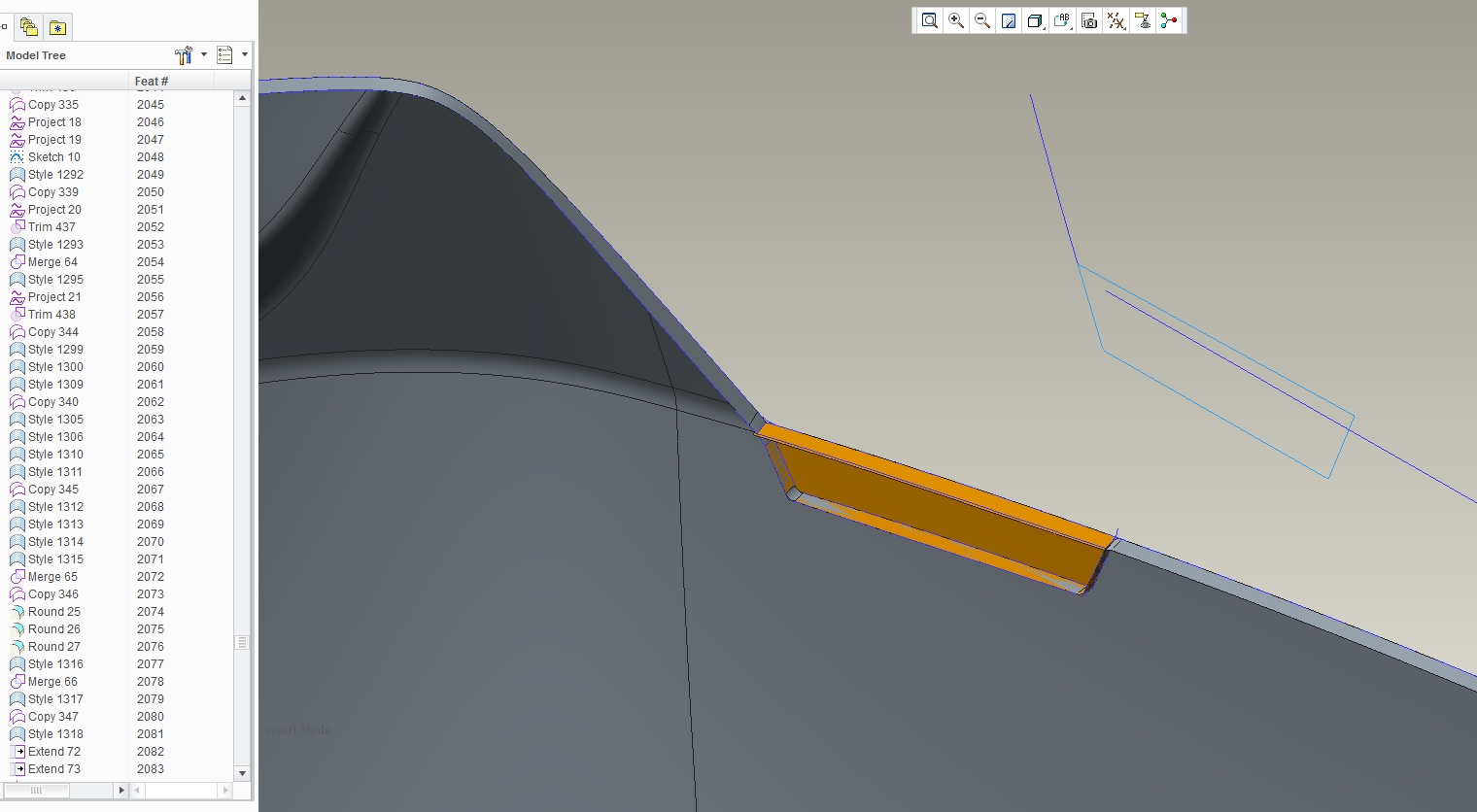Click the Zoom In magnifier icon
This screenshot has height=812, width=1477.
(x=956, y=20)
